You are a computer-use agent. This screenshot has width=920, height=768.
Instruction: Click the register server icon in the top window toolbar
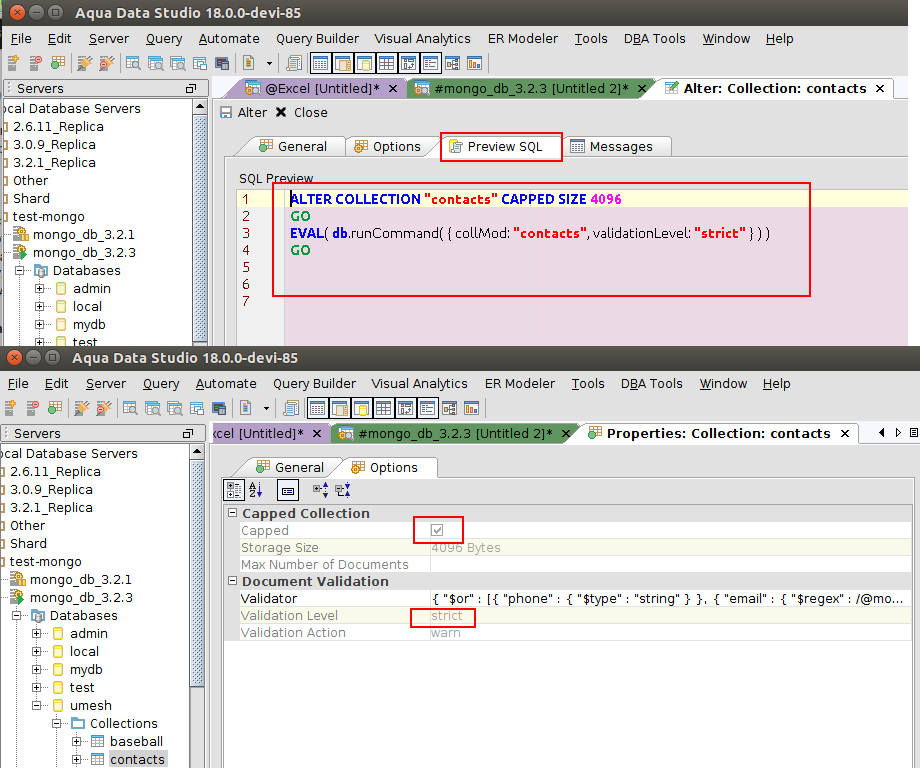pyautogui.click(x=13, y=63)
